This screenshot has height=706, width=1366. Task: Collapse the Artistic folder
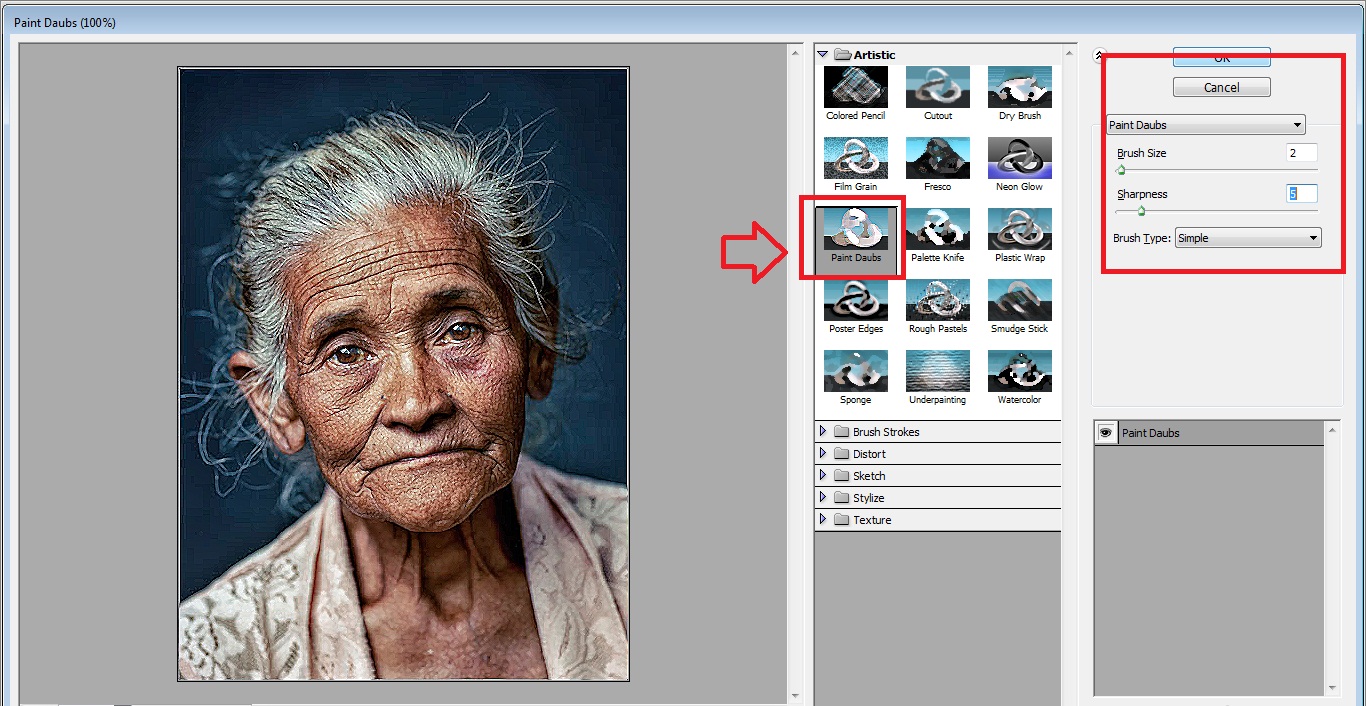pyautogui.click(x=823, y=55)
